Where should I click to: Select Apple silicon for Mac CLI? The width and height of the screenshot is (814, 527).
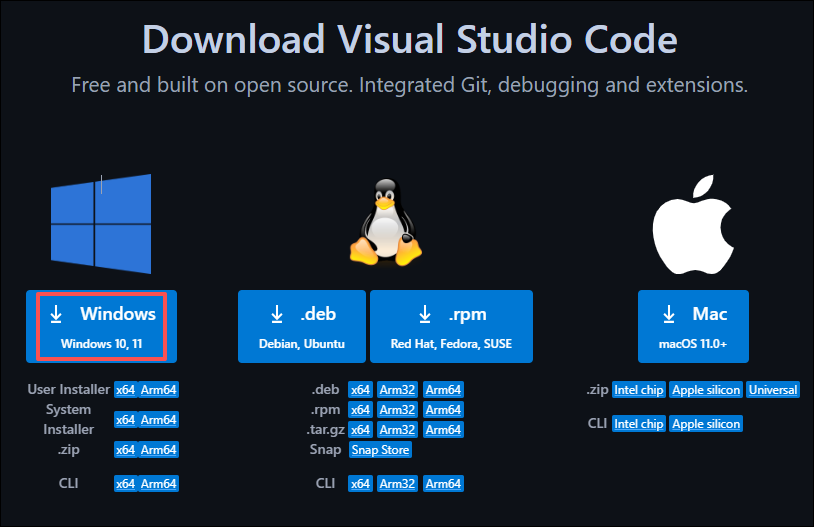pos(706,424)
